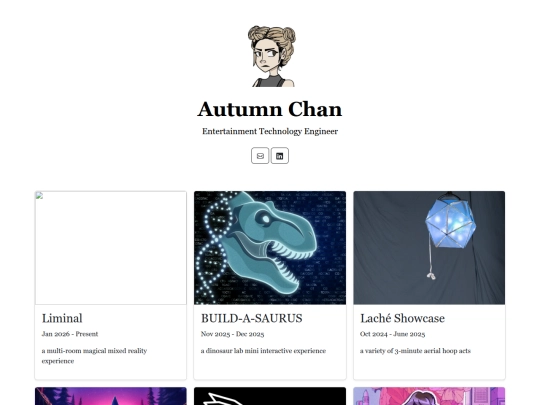Select the black background project thumbnail
Image resolution: width=540 pixels, height=405 pixels.
pos(270,396)
